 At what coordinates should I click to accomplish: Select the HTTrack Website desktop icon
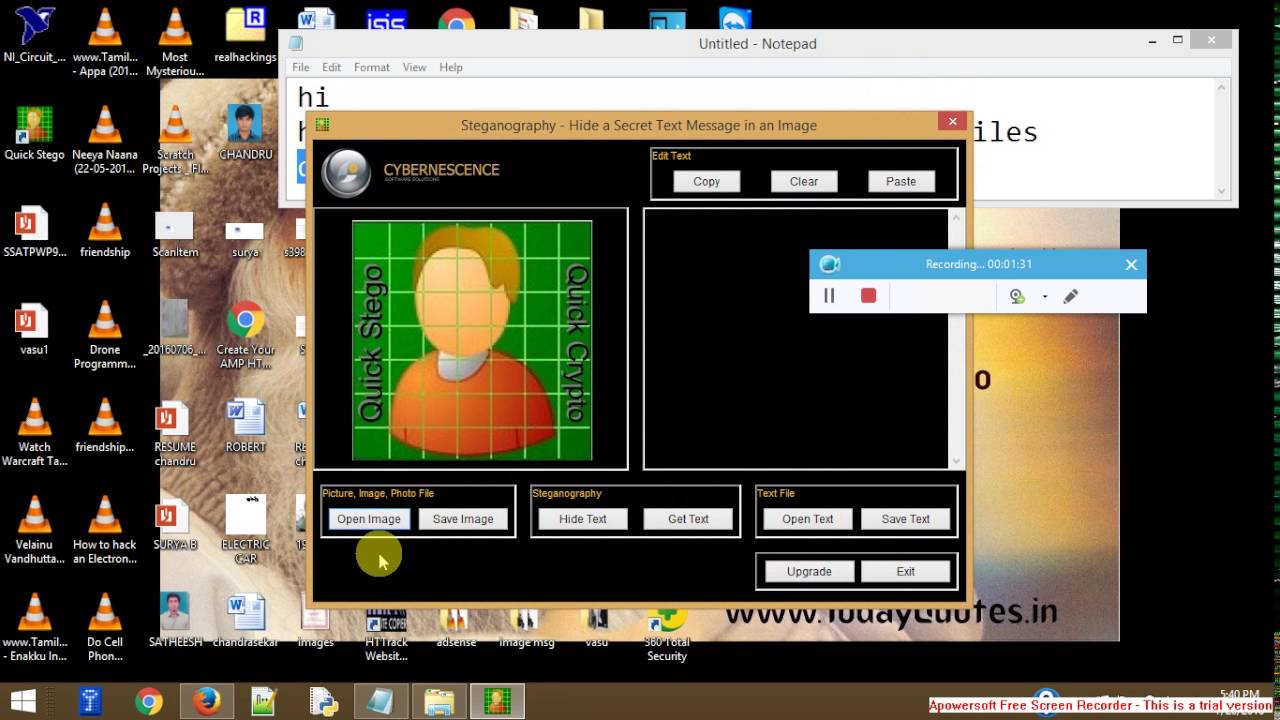click(x=386, y=634)
